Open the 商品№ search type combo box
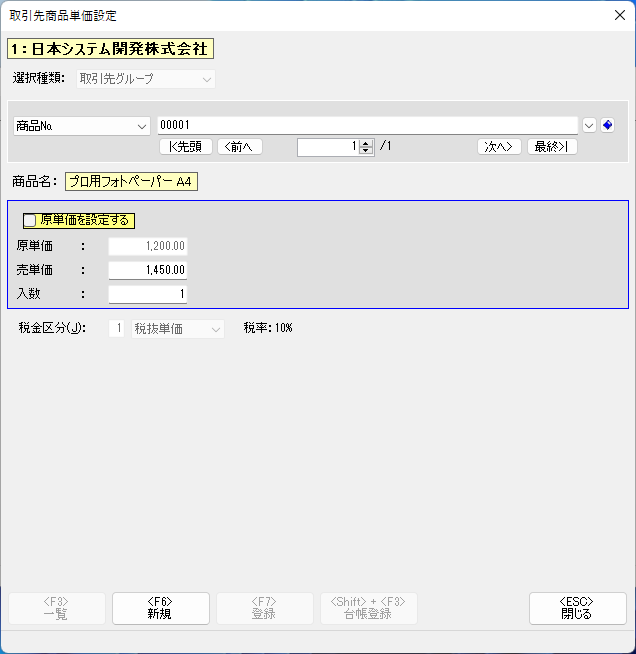The width and height of the screenshot is (636, 654). coord(82,126)
